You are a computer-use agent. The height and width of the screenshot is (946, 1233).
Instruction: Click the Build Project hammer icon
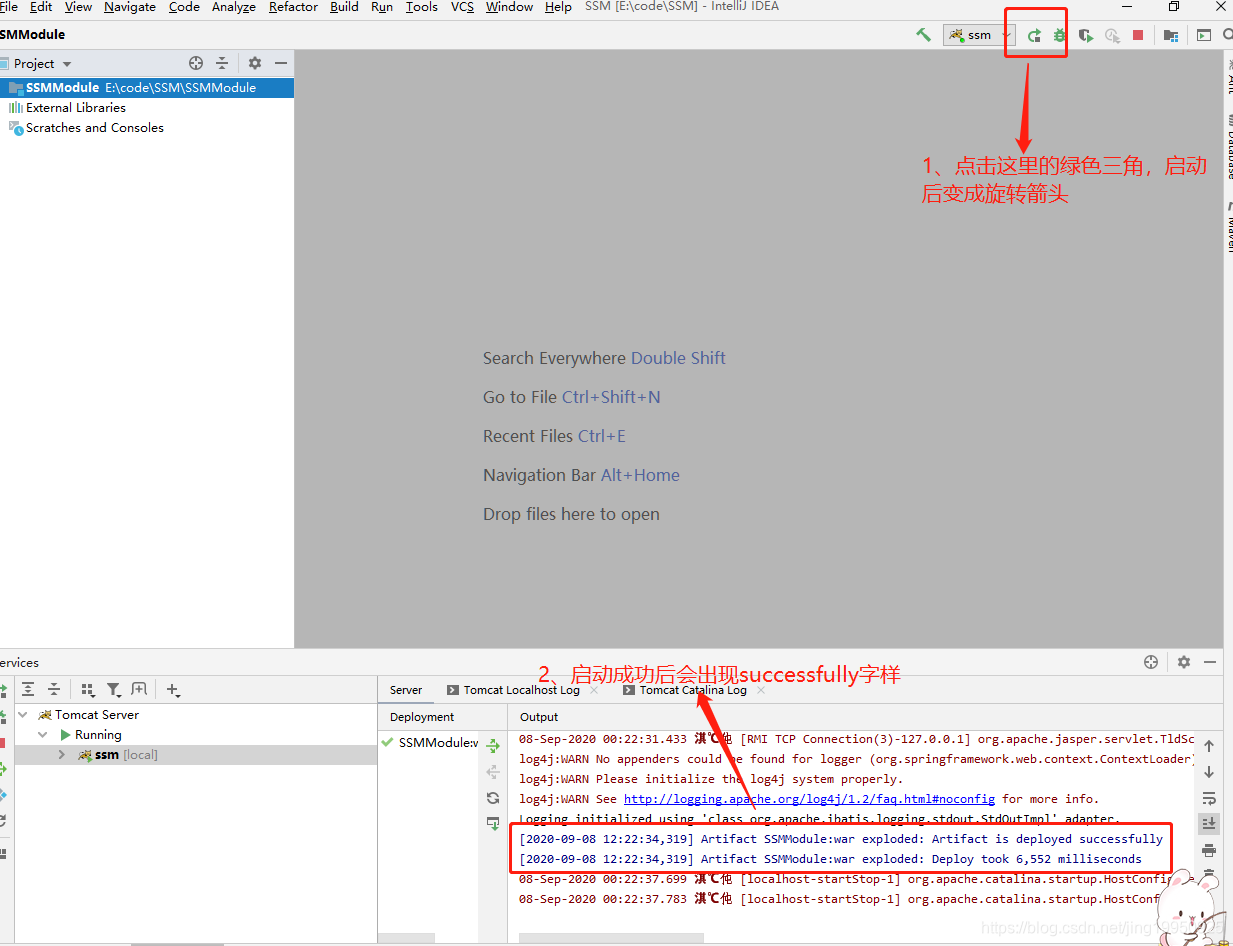923,35
